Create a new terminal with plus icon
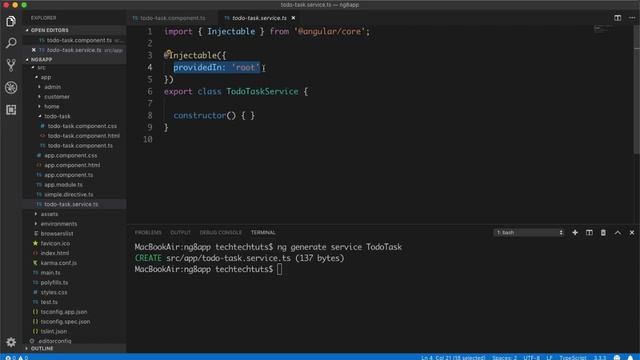This screenshot has width=640, height=360. 575,232
